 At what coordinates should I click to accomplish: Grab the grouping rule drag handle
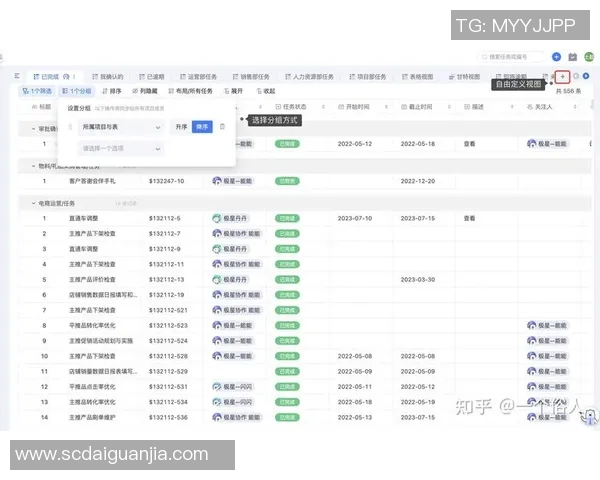pos(70,127)
